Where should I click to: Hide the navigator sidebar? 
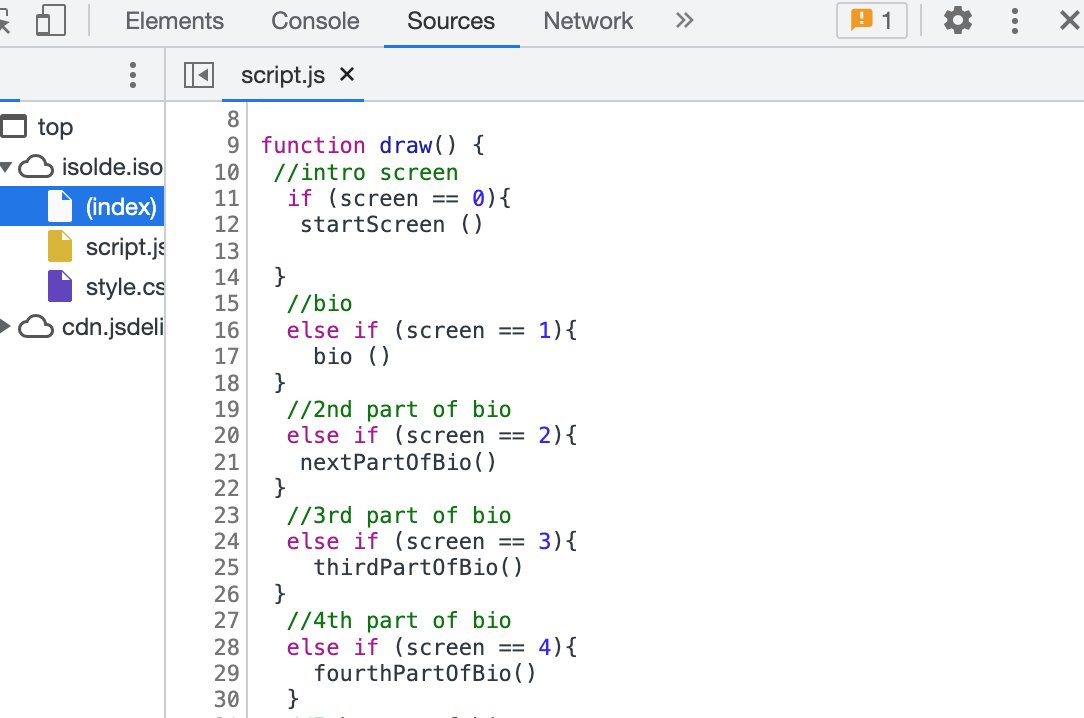coord(199,75)
